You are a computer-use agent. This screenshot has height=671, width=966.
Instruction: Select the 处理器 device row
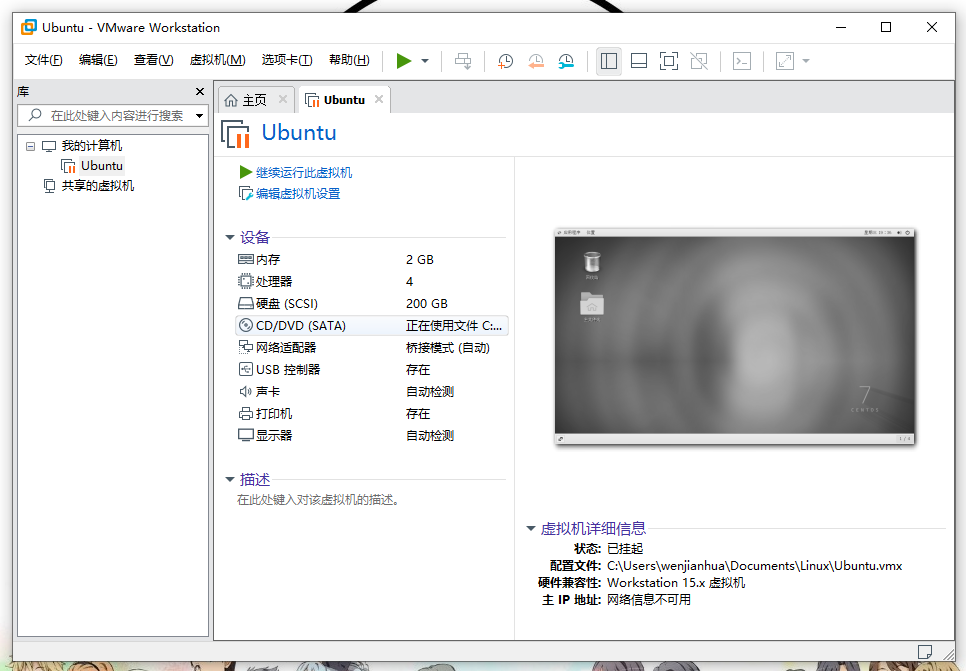[371, 282]
